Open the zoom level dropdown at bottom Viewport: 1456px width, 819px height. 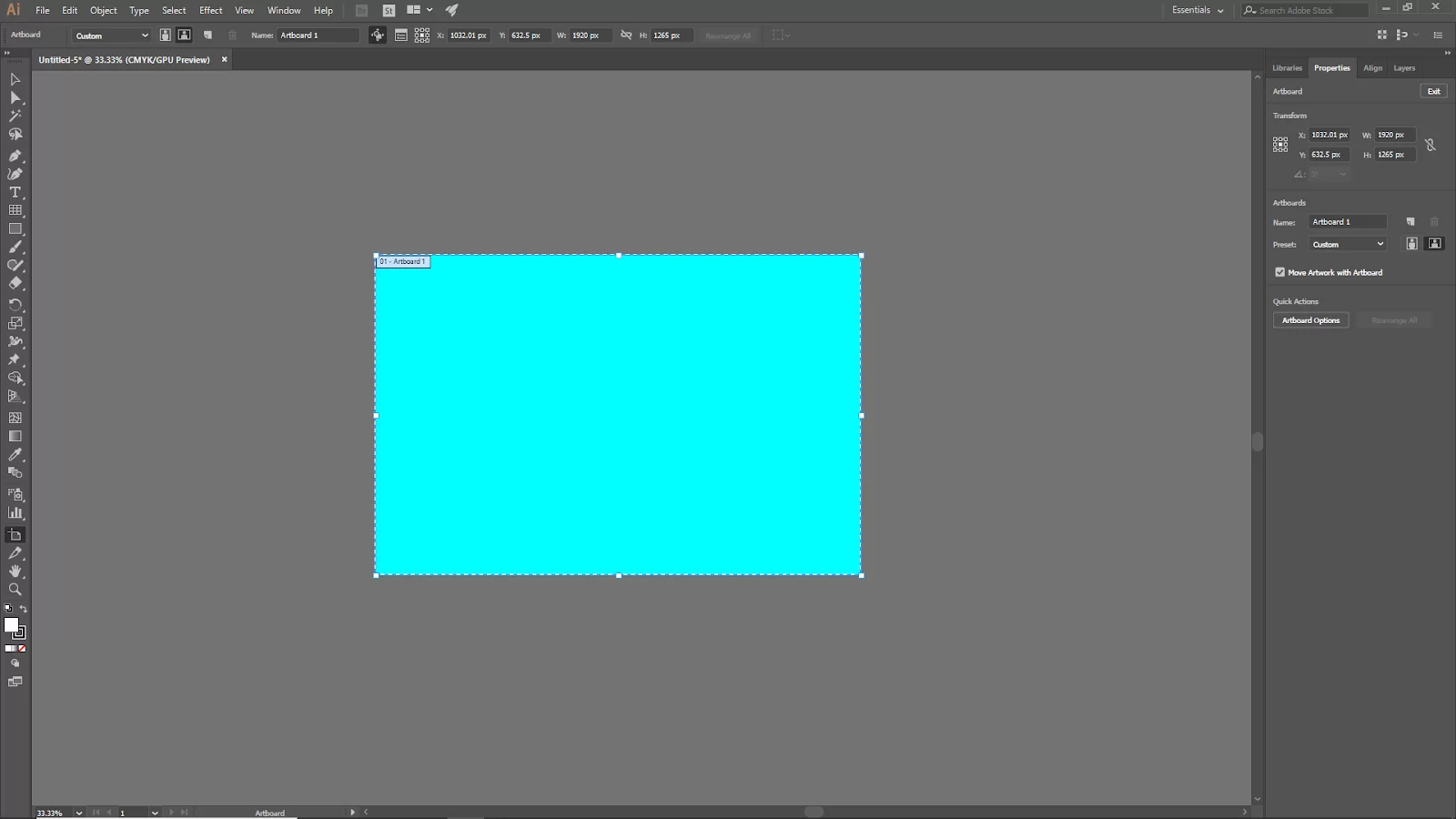click(x=79, y=813)
